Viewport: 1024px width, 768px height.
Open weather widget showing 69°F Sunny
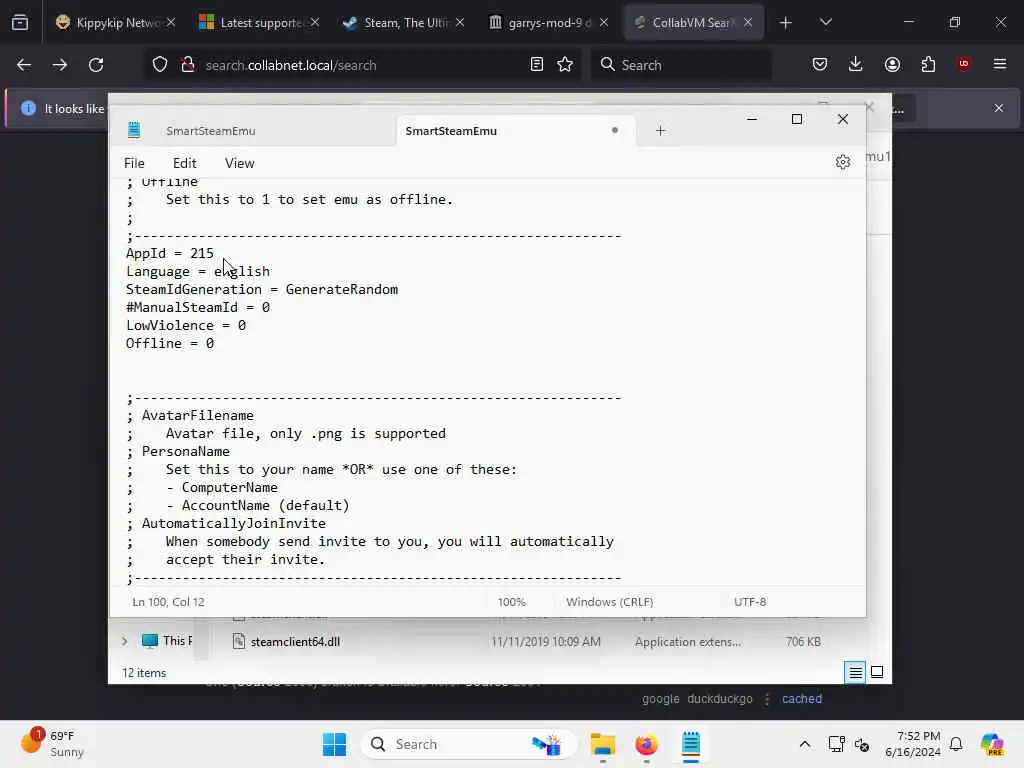click(52, 744)
